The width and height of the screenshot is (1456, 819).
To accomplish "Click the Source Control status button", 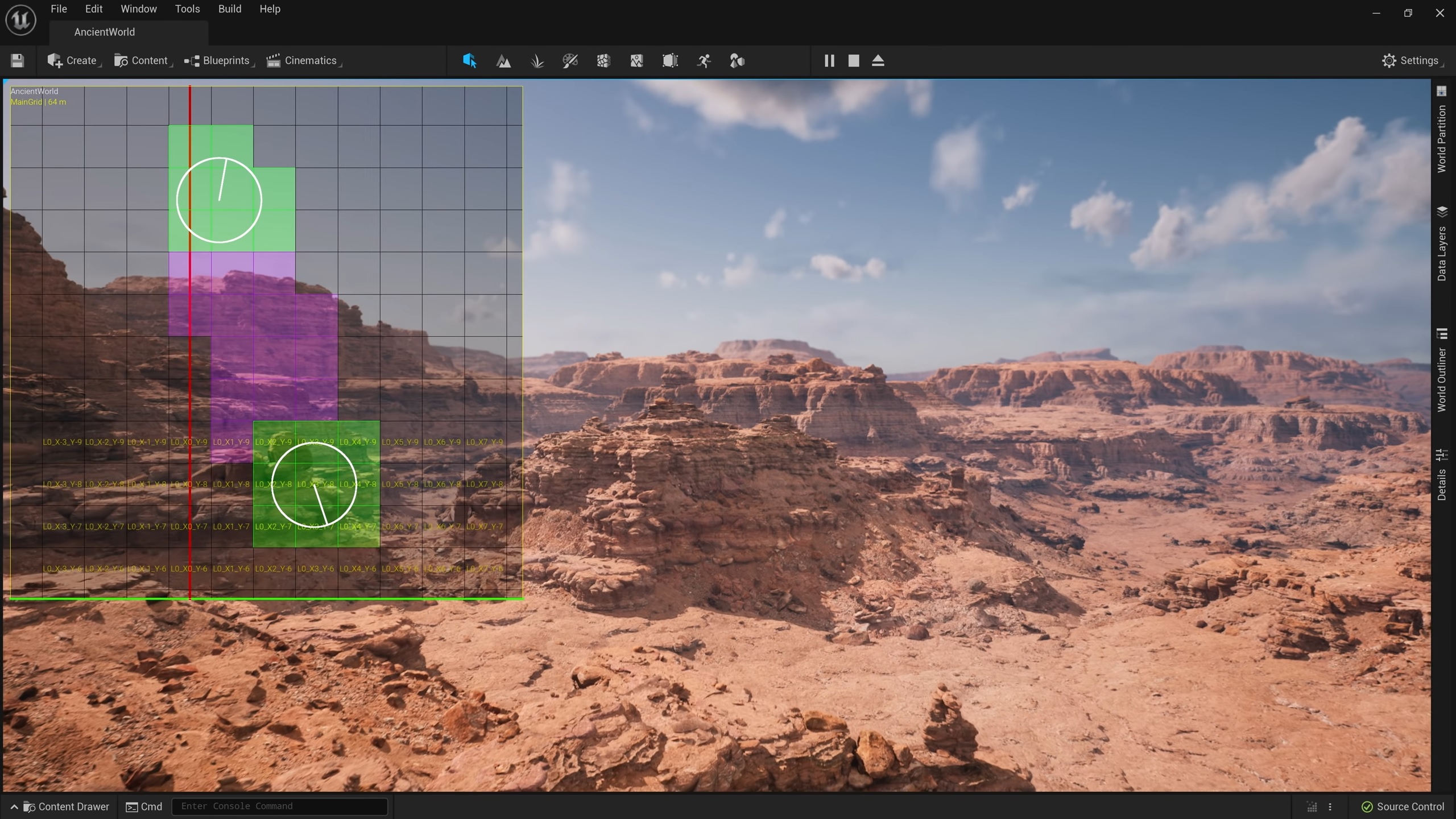I will [1403, 806].
